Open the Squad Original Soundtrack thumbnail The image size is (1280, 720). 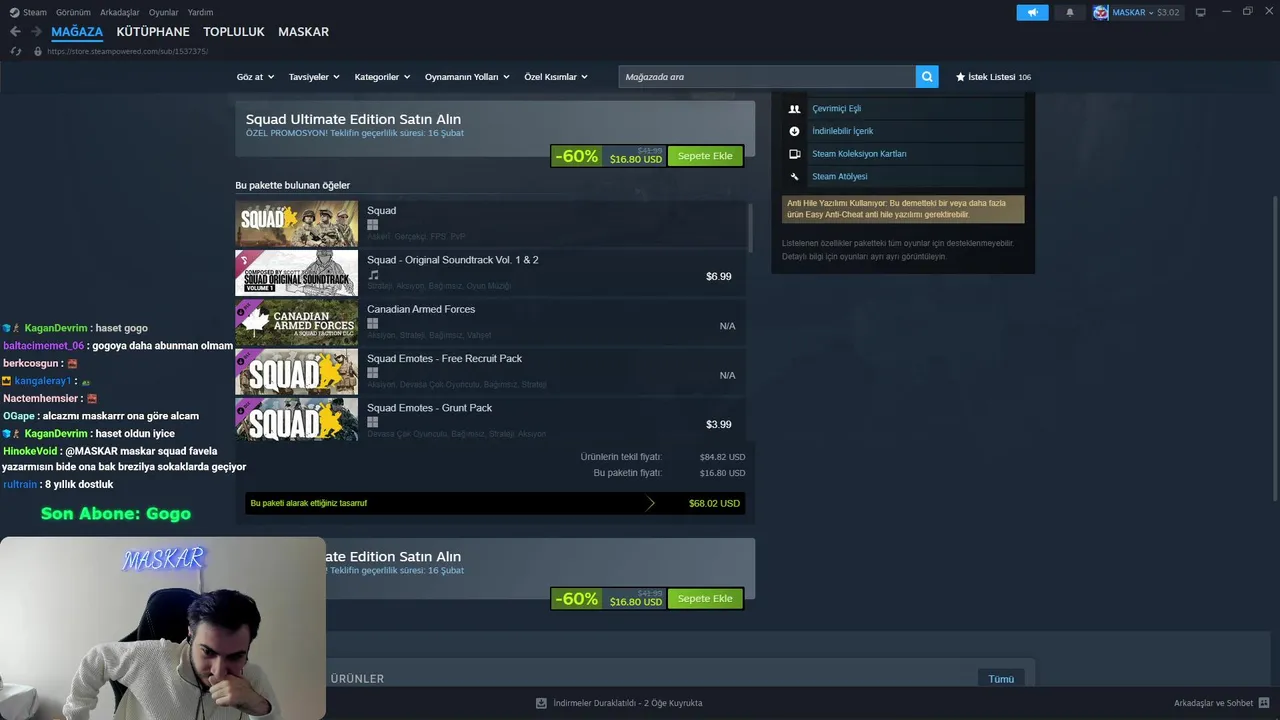point(296,272)
